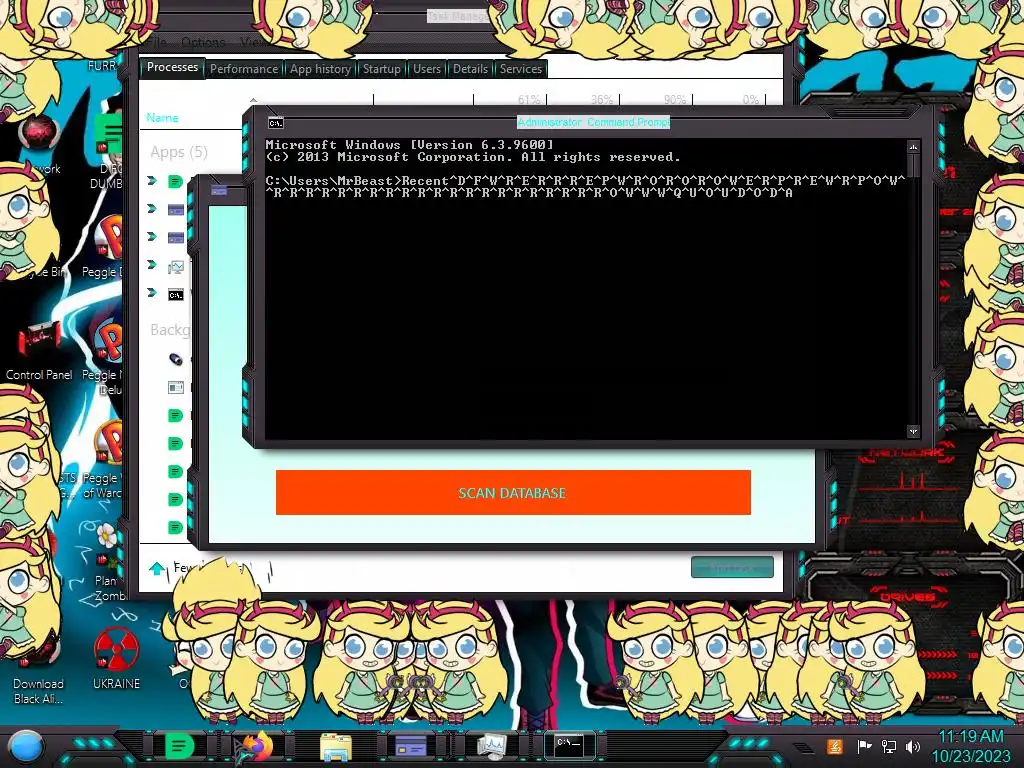Open the network tray icon

click(889, 746)
